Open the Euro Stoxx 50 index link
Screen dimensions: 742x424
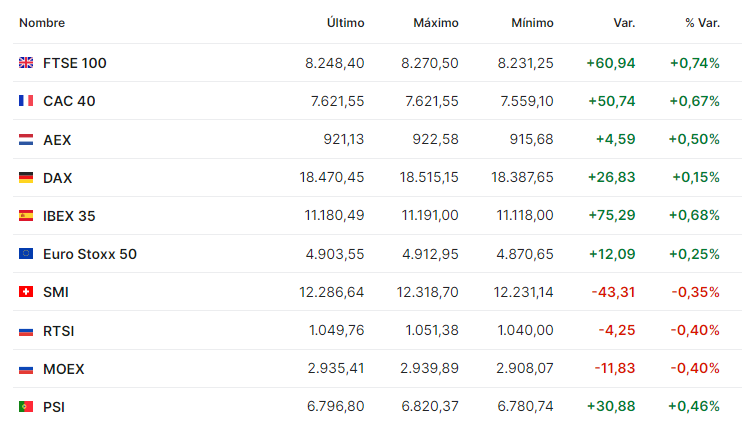click(90, 254)
